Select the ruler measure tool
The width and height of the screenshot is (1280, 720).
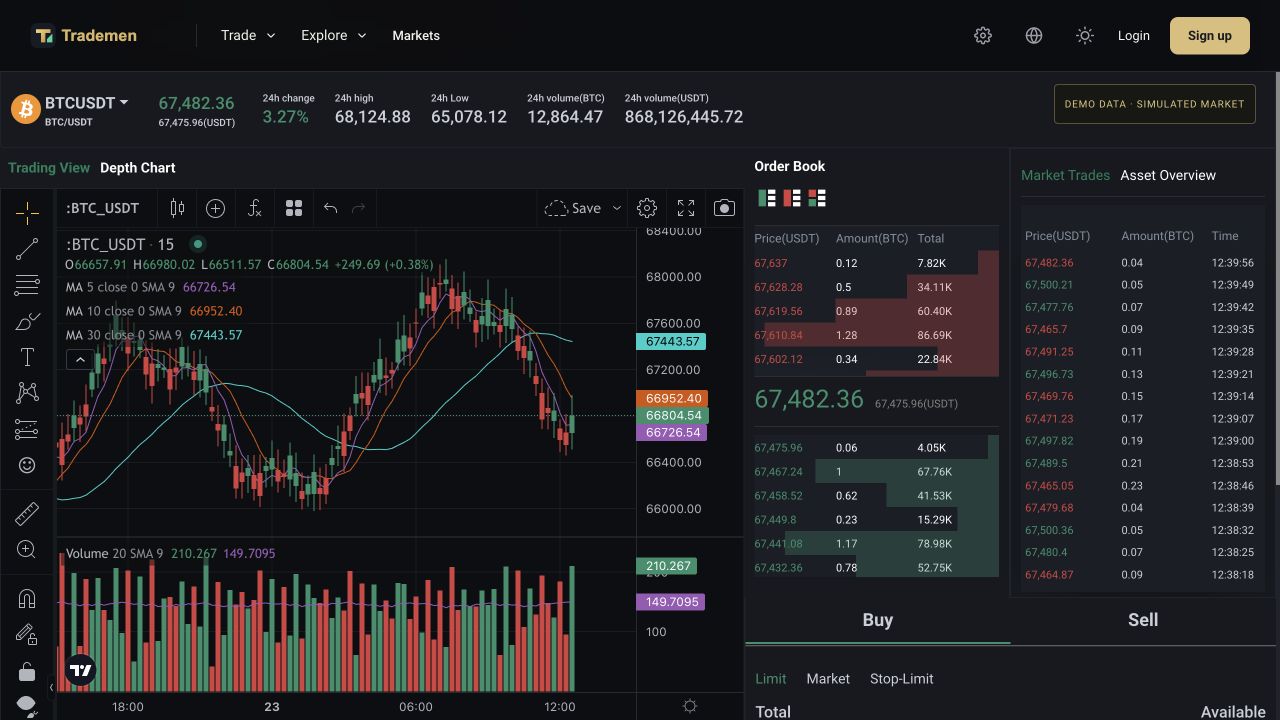[27, 514]
